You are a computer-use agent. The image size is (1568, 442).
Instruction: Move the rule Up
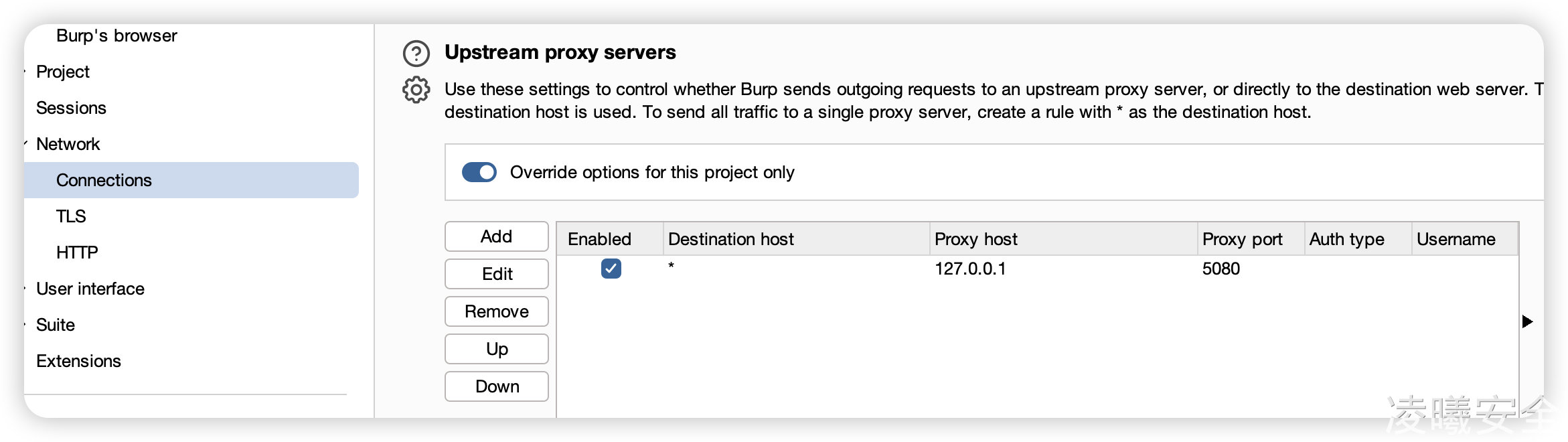click(x=496, y=349)
